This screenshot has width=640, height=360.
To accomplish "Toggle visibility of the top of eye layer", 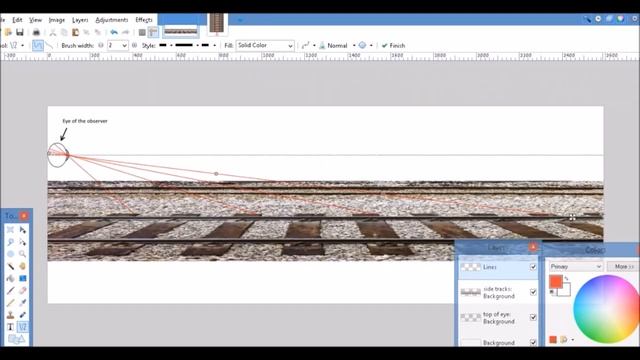I will coord(533,318).
